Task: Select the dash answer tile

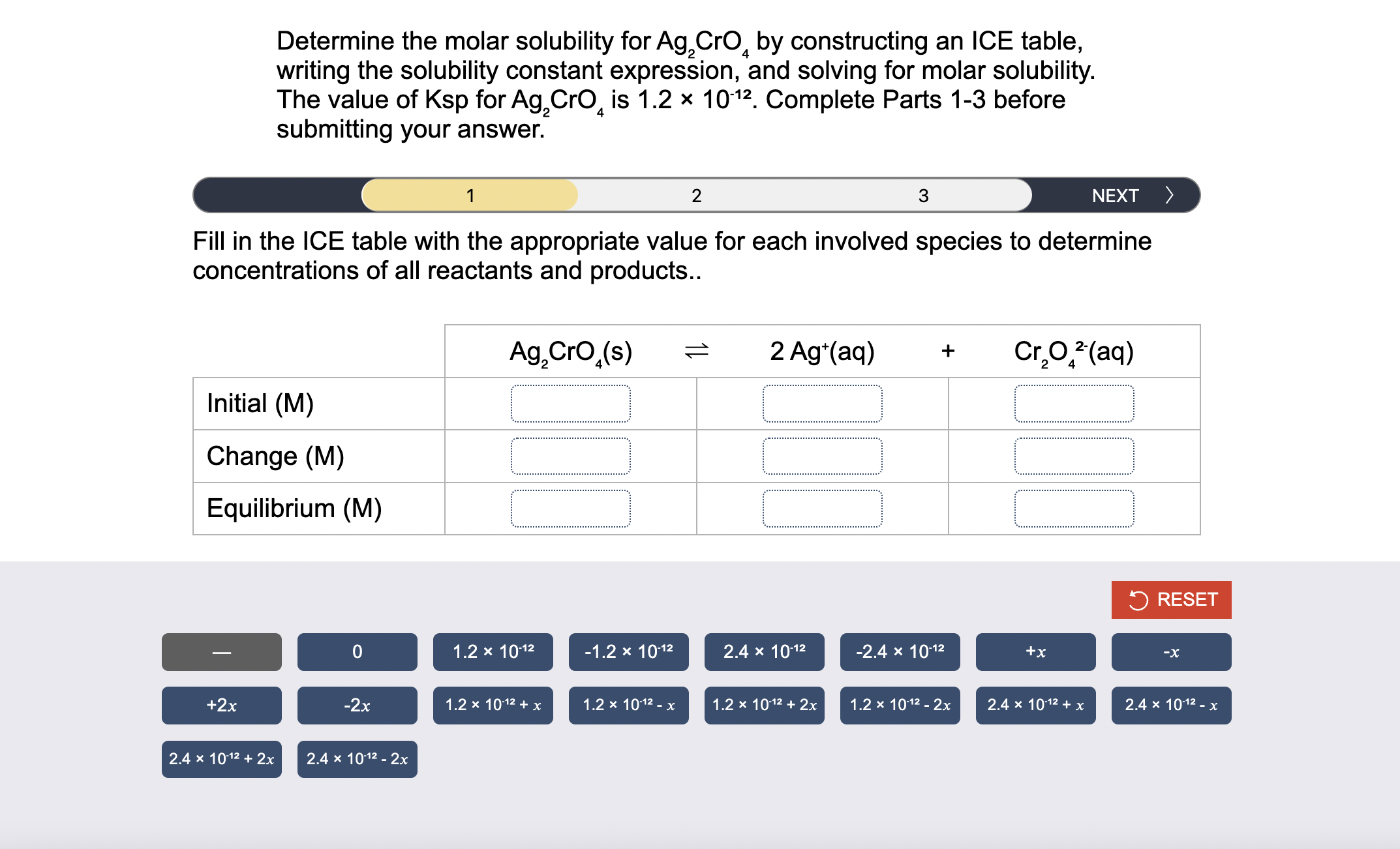Action: 221,651
